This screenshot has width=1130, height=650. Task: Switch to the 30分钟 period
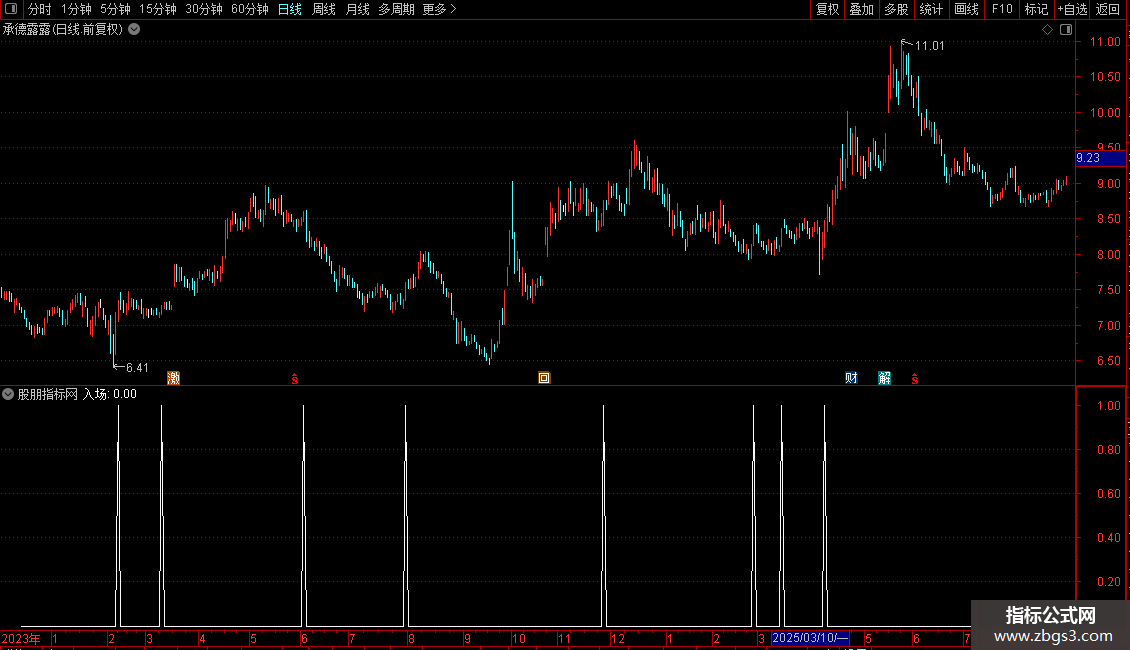(204, 9)
